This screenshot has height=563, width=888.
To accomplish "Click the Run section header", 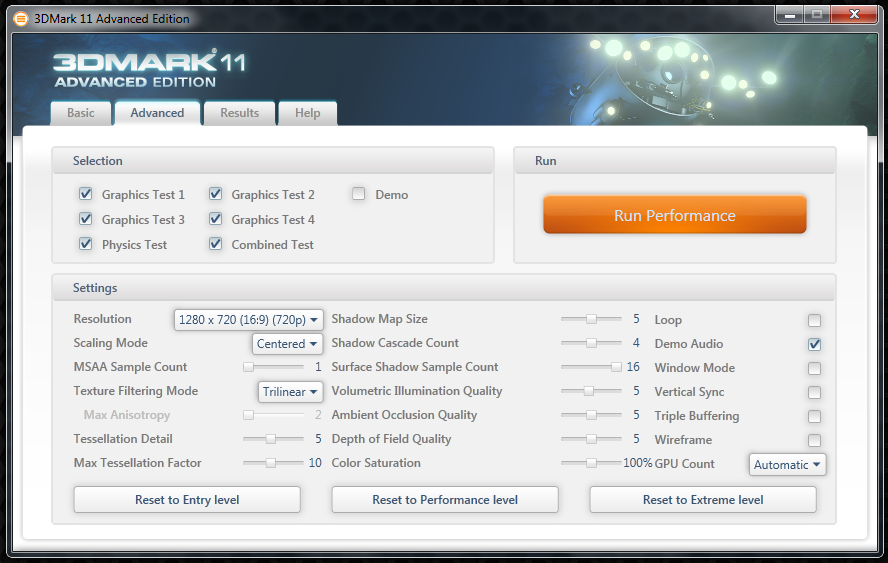I will pos(674,161).
